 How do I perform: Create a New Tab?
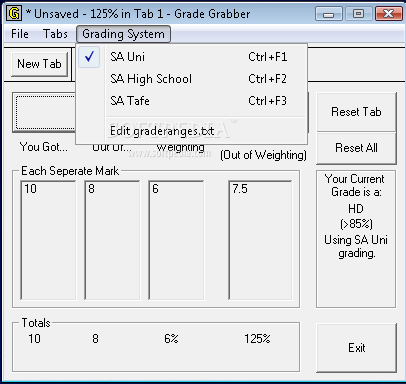[39, 64]
